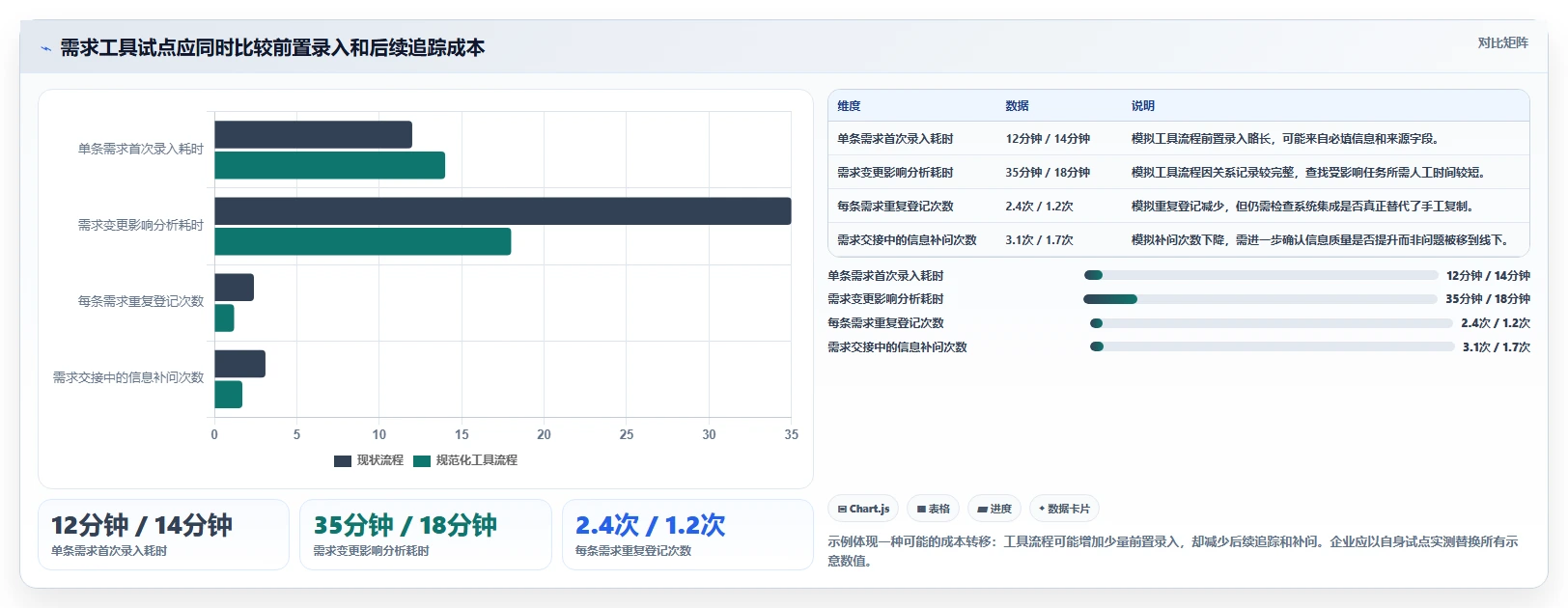1568x608 pixels.
Task: Click the footnote starting 示例体现一种可能的成本转移
Action: pos(1173,551)
